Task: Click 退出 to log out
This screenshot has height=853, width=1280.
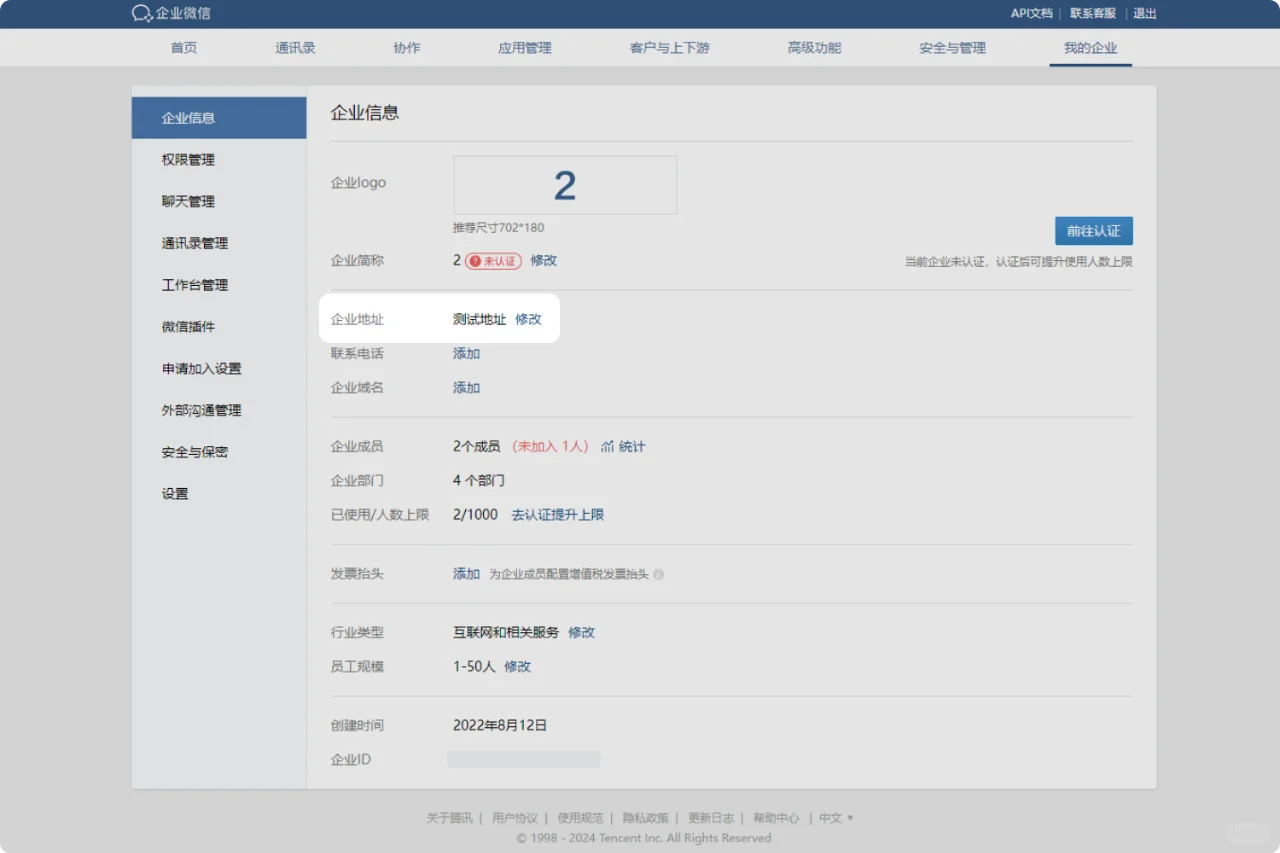Action: (1144, 14)
